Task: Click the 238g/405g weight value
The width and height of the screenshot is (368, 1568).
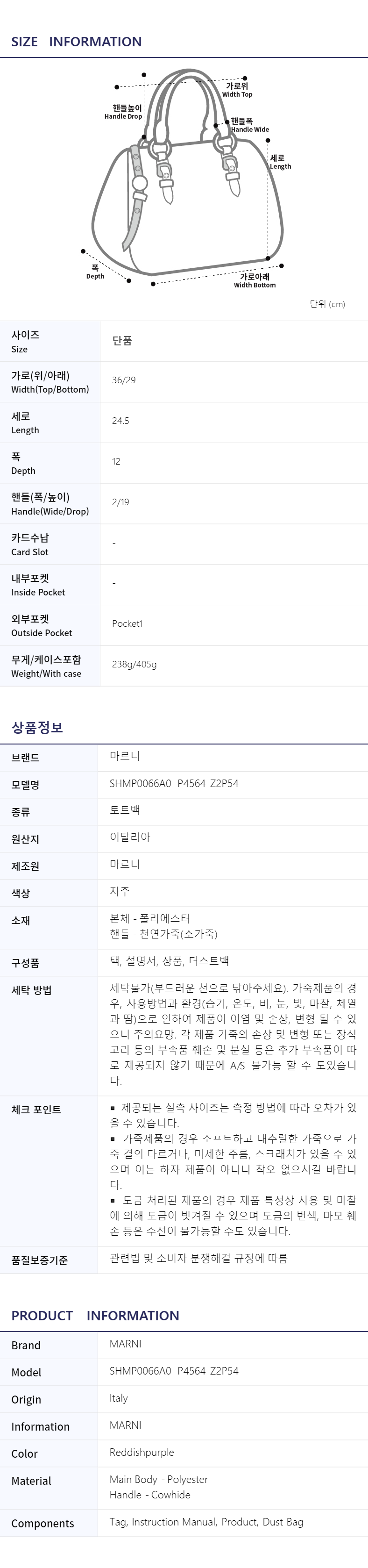Action: coord(134,665)
